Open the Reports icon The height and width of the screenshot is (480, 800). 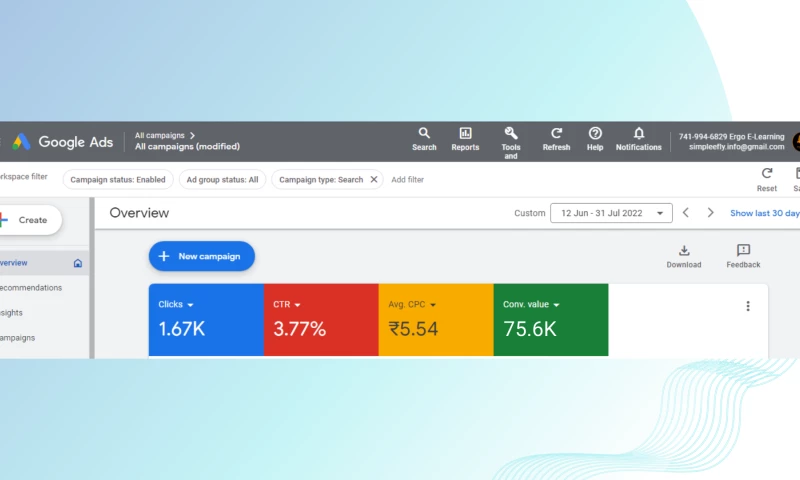[465, 139]
